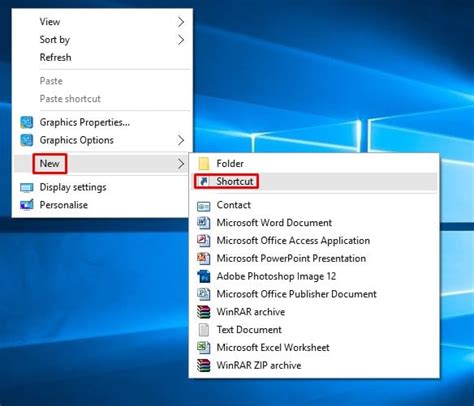Select Graphics Options menu text
Viewport: 474px width, 406px height.
(x=77, y=140)
